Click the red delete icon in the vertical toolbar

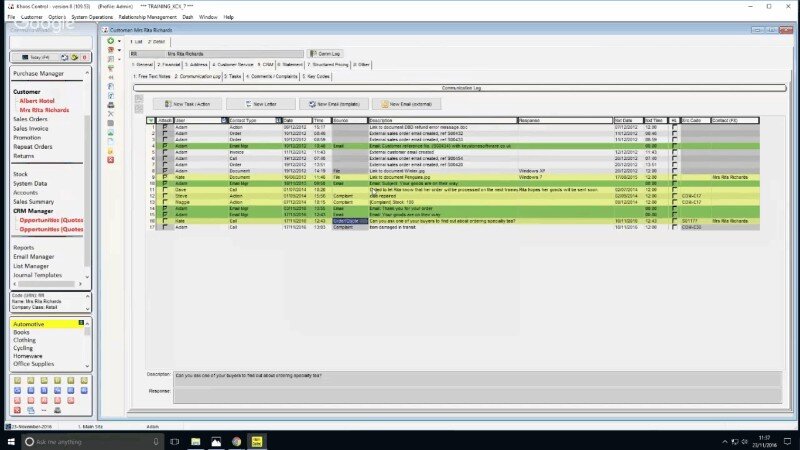110,160
